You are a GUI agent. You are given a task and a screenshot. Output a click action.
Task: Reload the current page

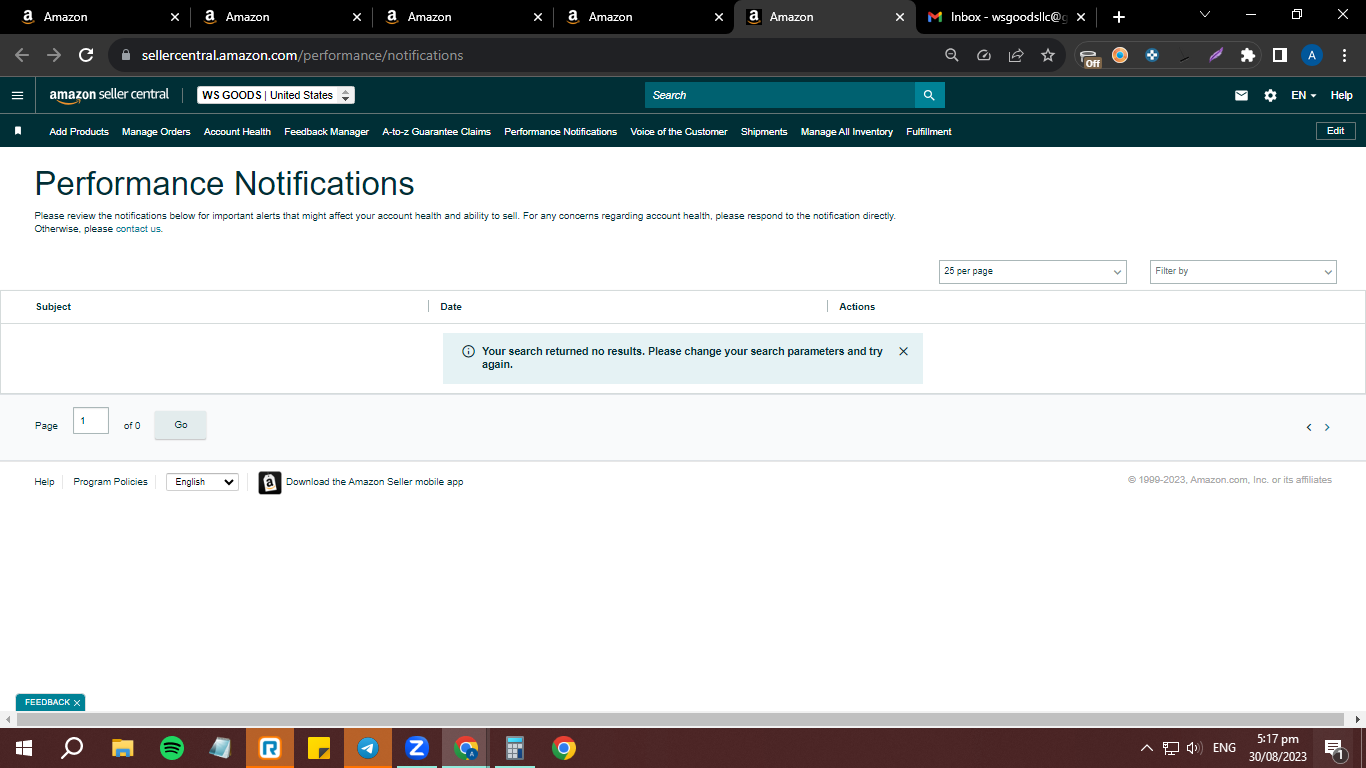click(86, 55)
